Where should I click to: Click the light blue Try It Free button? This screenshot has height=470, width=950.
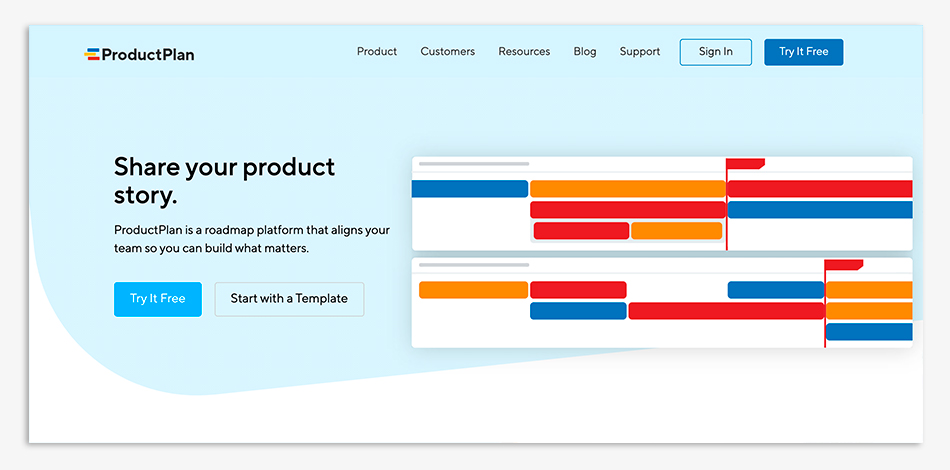coord(158,299)
